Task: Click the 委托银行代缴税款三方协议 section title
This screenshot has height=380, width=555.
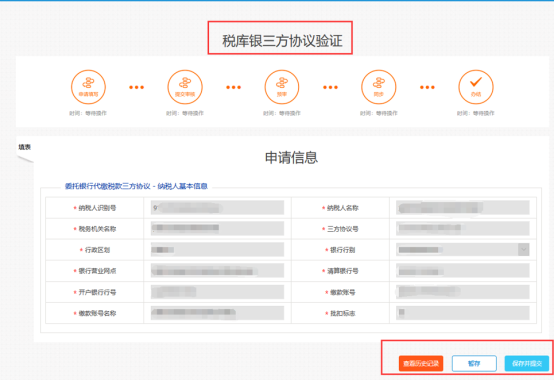Action: [x=136, y=186]
